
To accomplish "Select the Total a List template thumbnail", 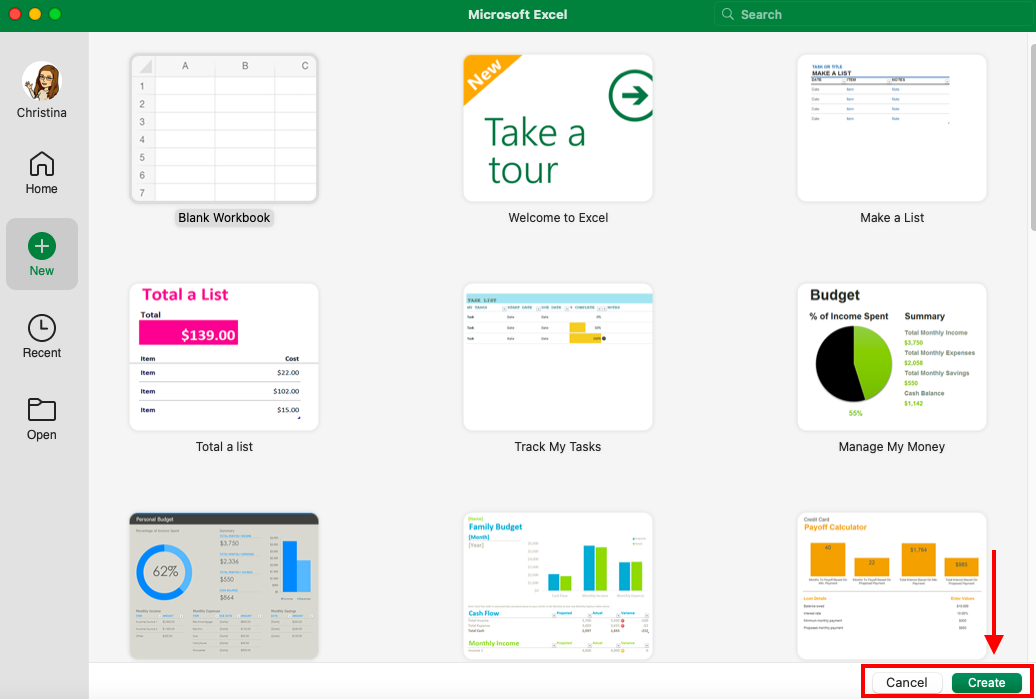I will pyautogui.click(x=224, y=357).
